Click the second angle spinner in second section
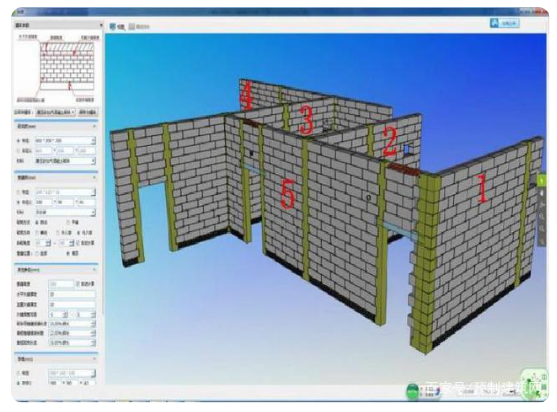This screenshot has width=557, height=412. pos(66,243)
